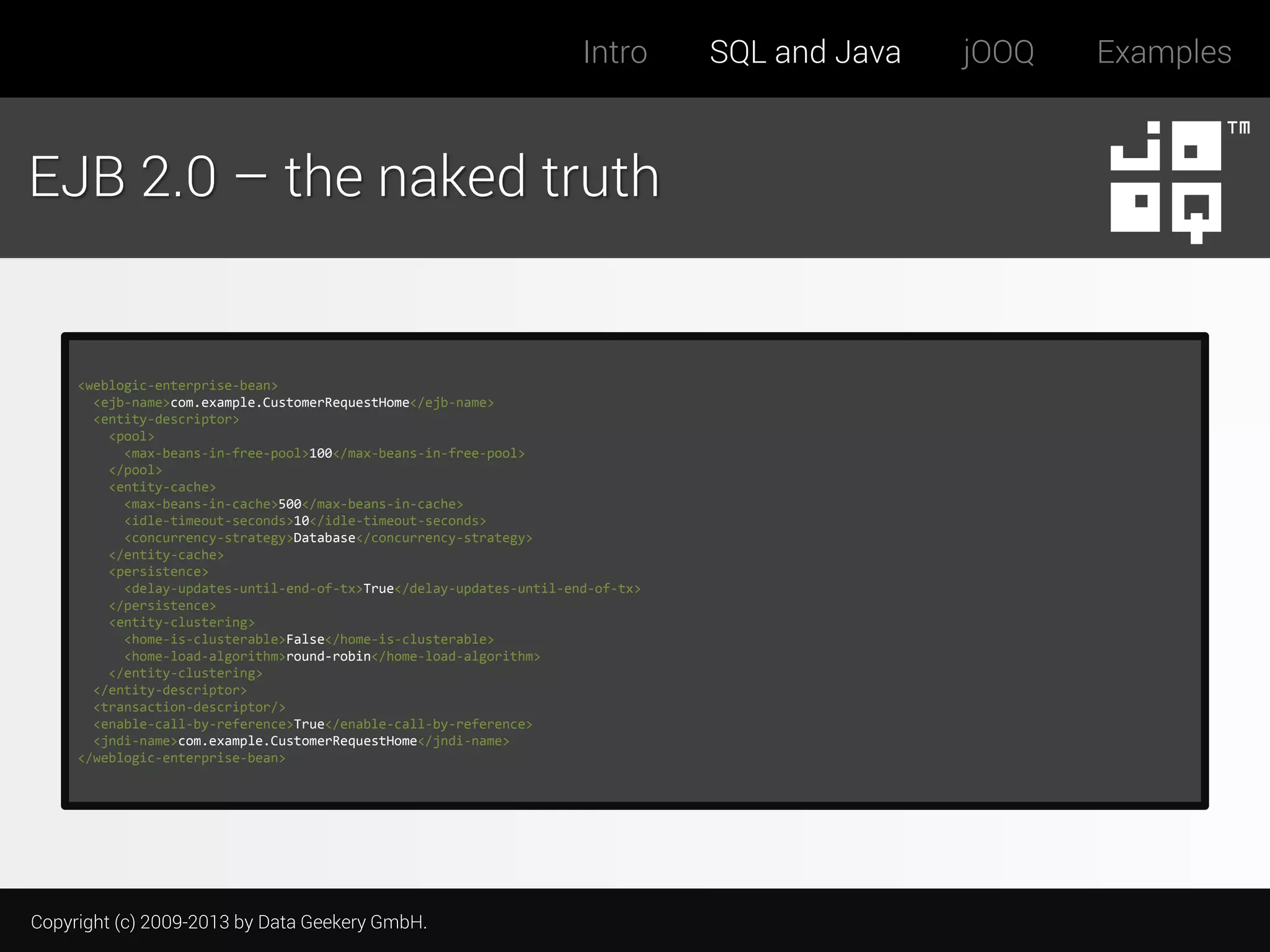
Task: Click the closing entity-cache tag
Action: tap(166, 555)
